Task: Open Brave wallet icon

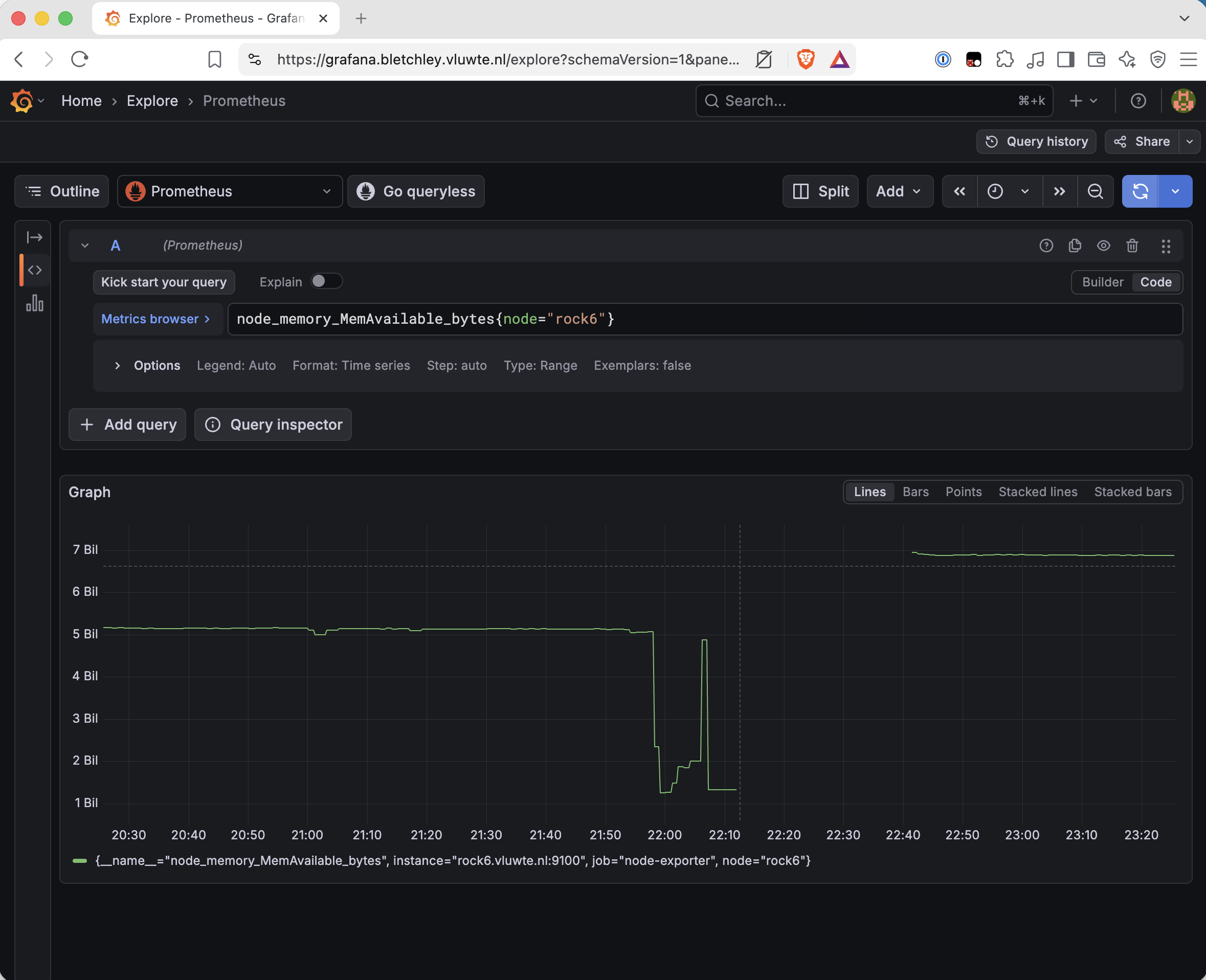Action: pos(1096,59)
